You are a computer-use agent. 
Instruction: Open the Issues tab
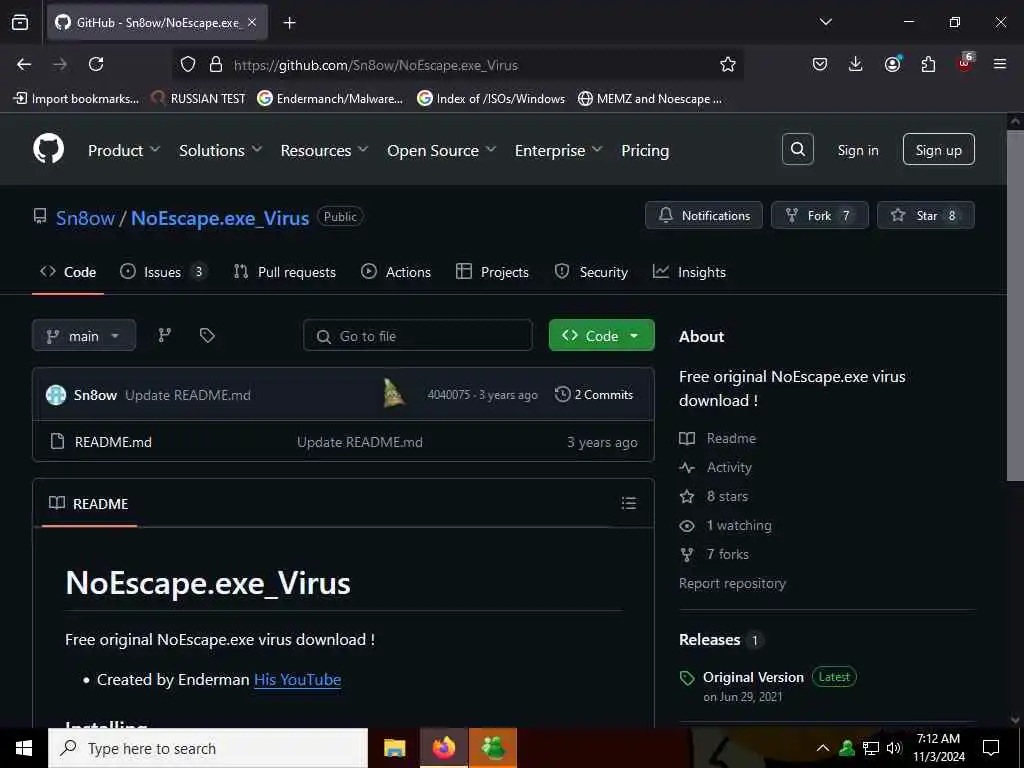[164, 272]
